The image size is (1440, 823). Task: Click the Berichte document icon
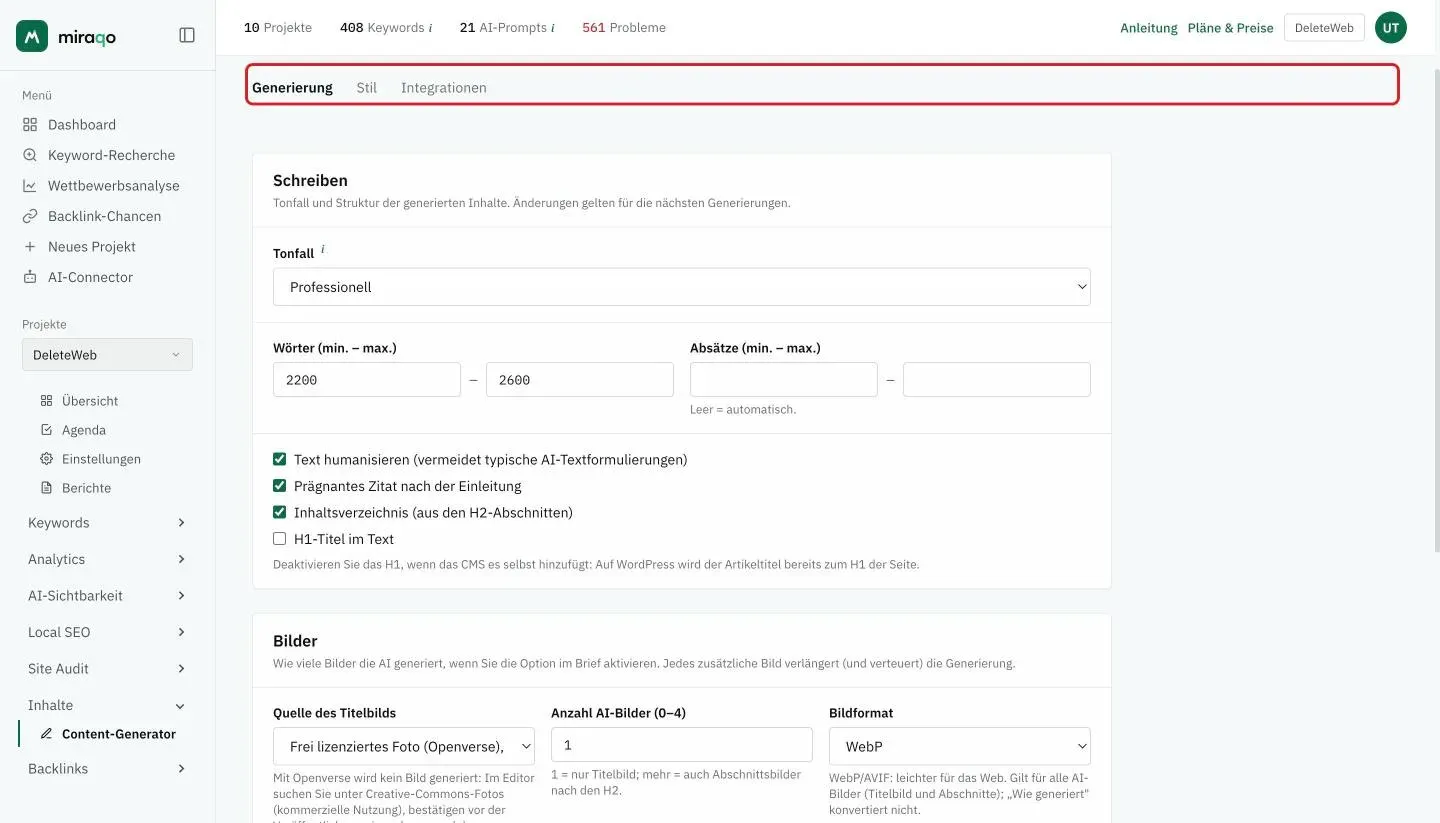click(x=46, y=488)
